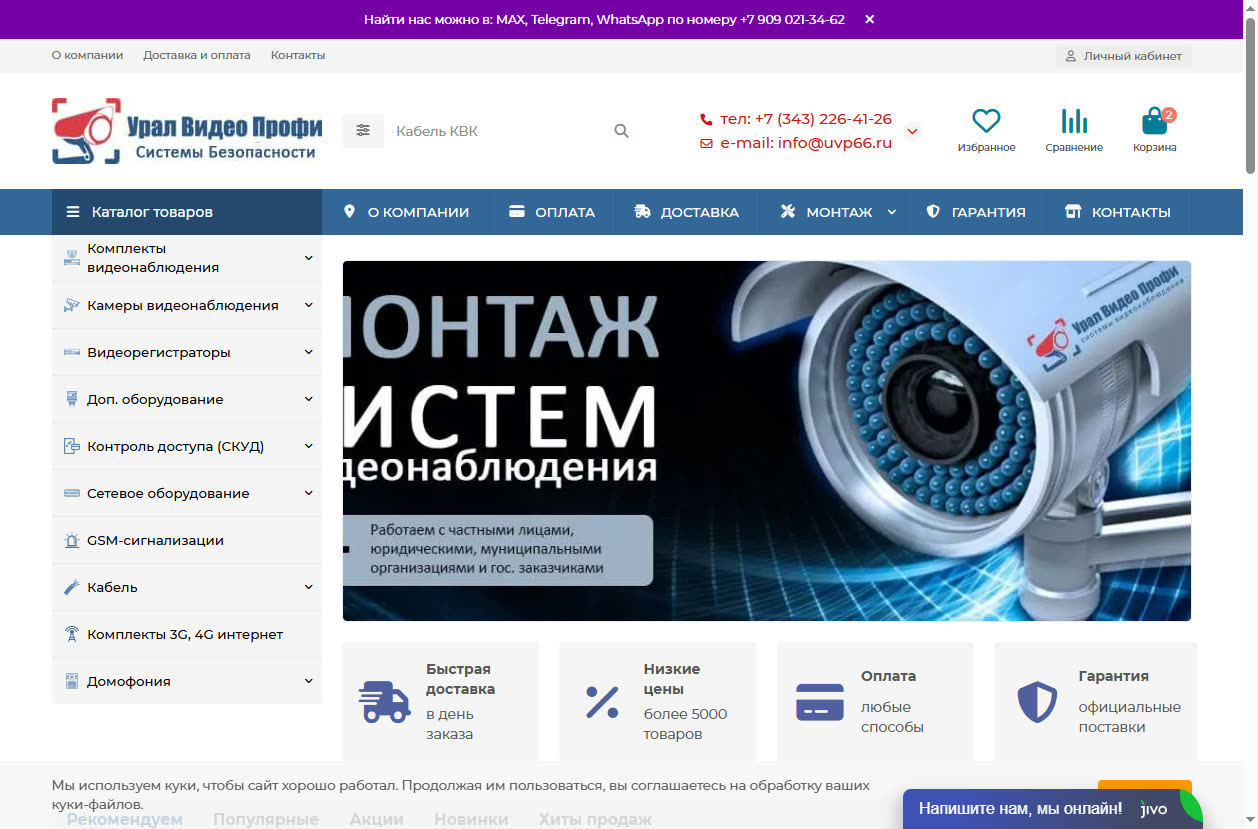Click email info@uvp66.ru link
1258x829 pixels.
[805, 143]
